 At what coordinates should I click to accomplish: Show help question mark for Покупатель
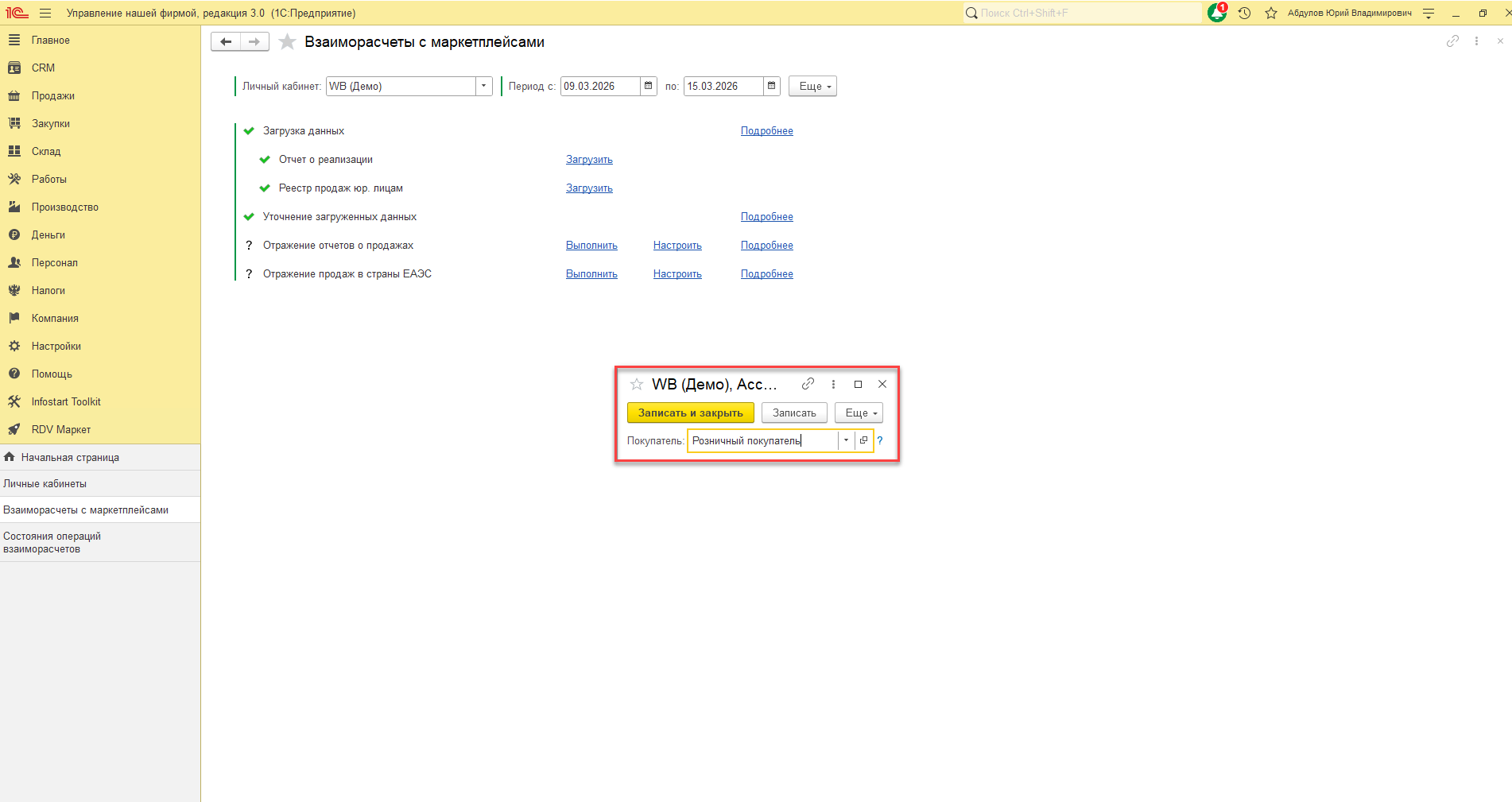880,440
